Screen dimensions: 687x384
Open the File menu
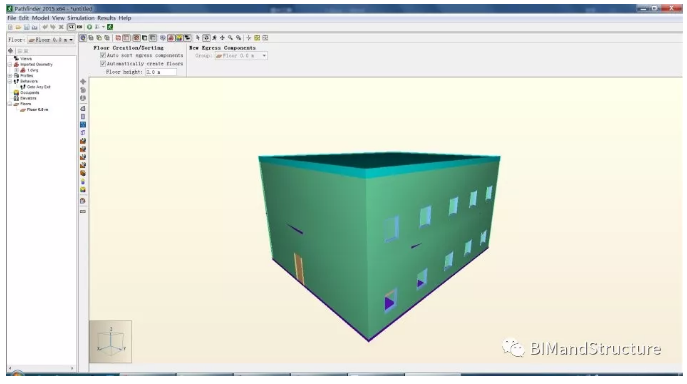11,18
